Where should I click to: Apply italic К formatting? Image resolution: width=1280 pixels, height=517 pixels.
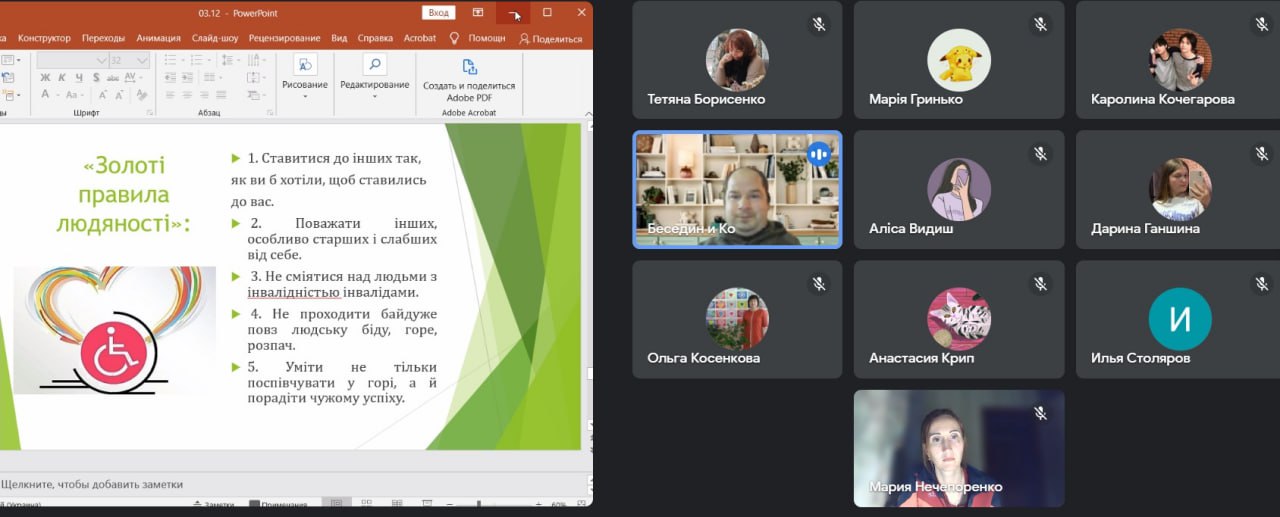61,77
